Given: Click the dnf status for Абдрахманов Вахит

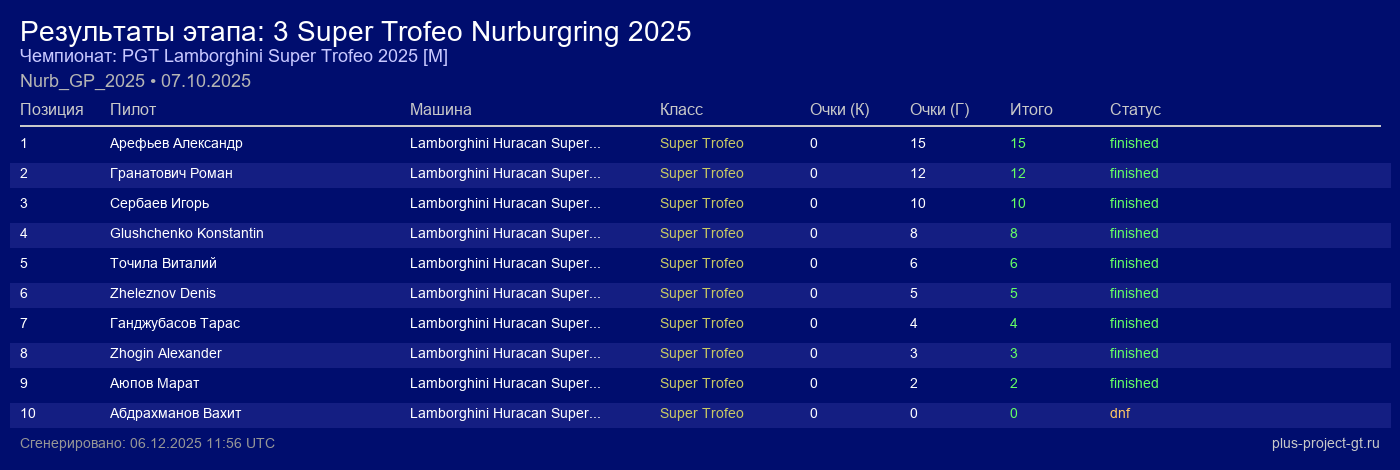Looking at the screenshot, I should pos(1120,413).
